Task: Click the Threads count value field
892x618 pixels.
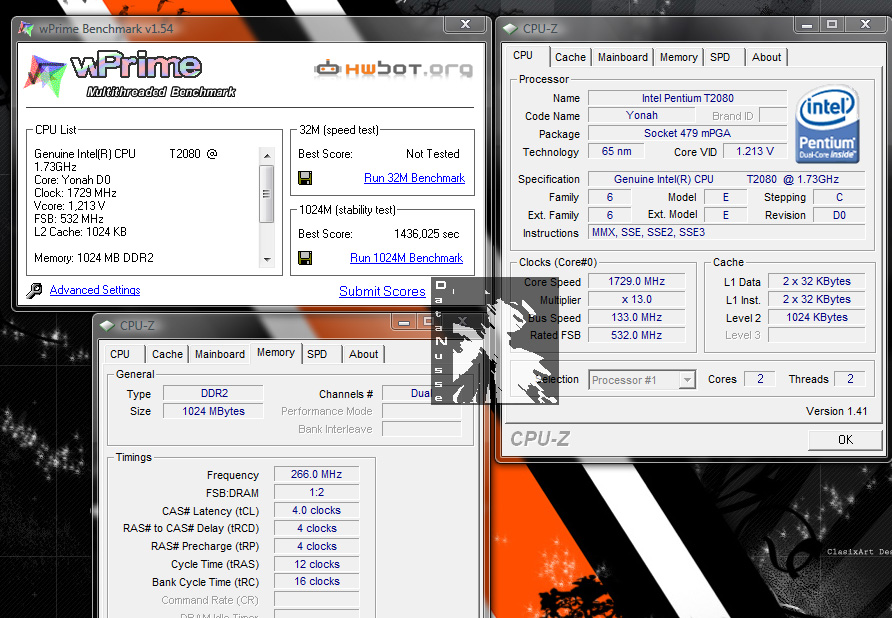Action: pos(850,379)
